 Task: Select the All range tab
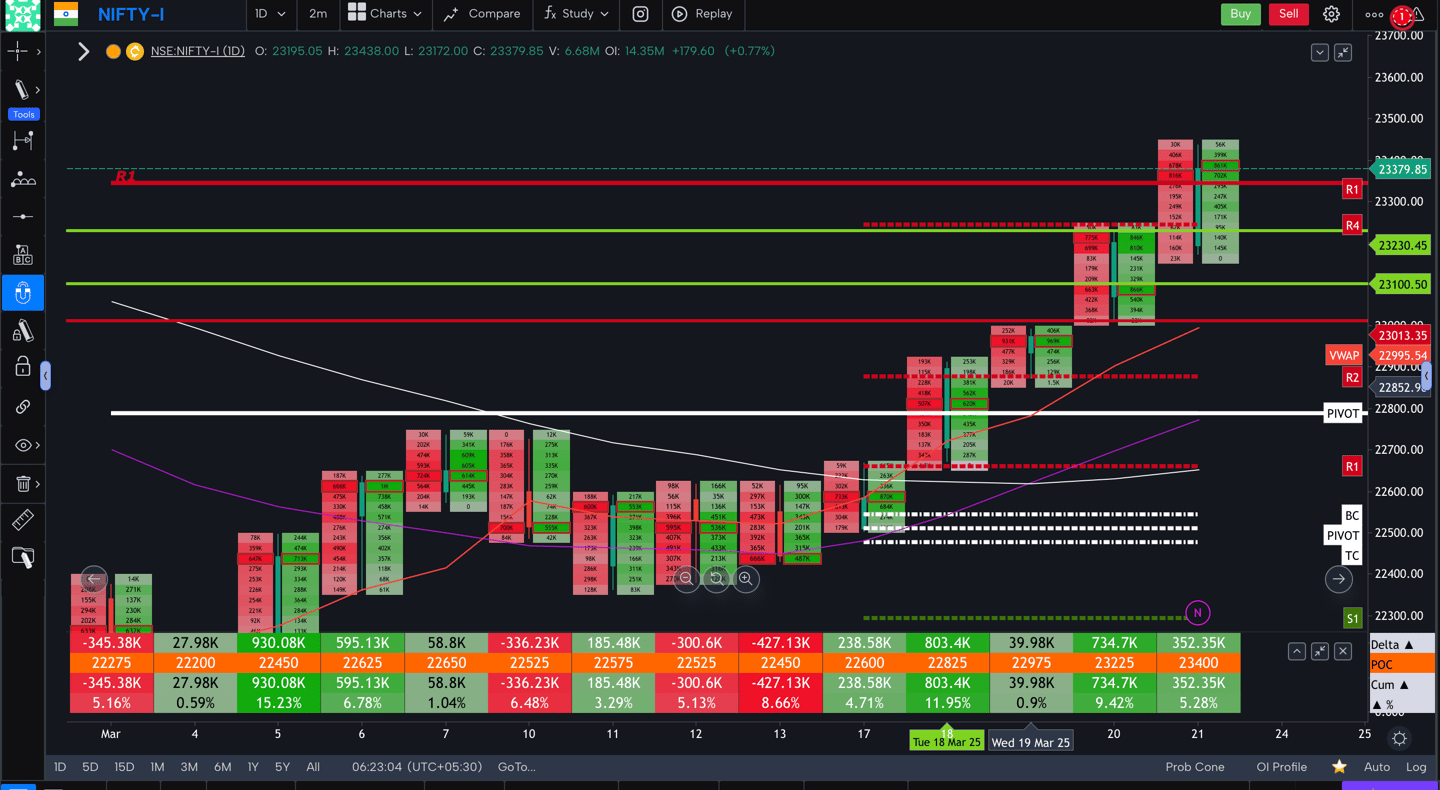(x=313, y=767)
